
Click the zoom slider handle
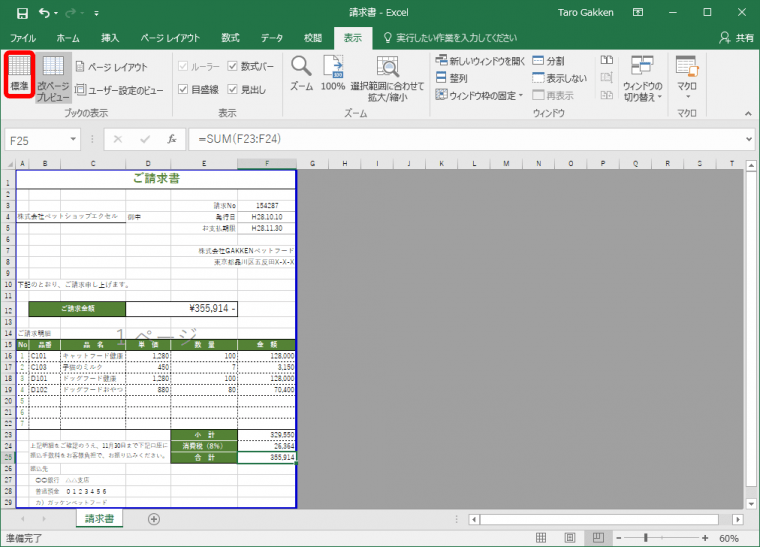point(646,538)
